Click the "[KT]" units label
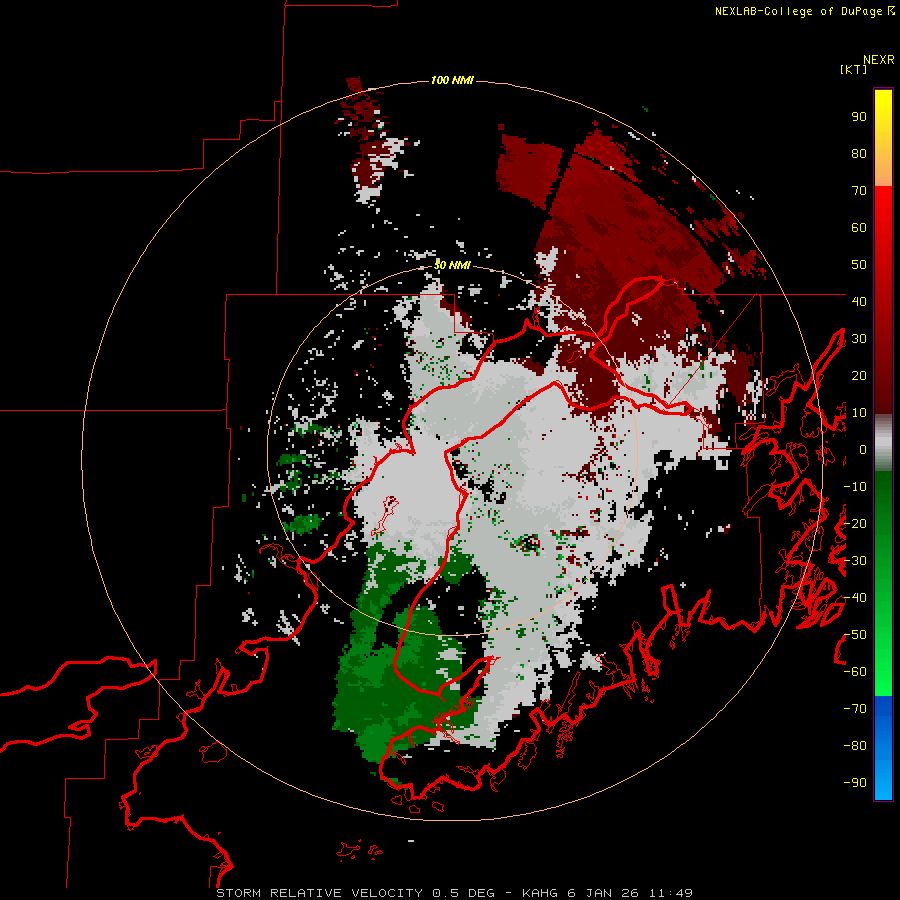 (854, 69)
